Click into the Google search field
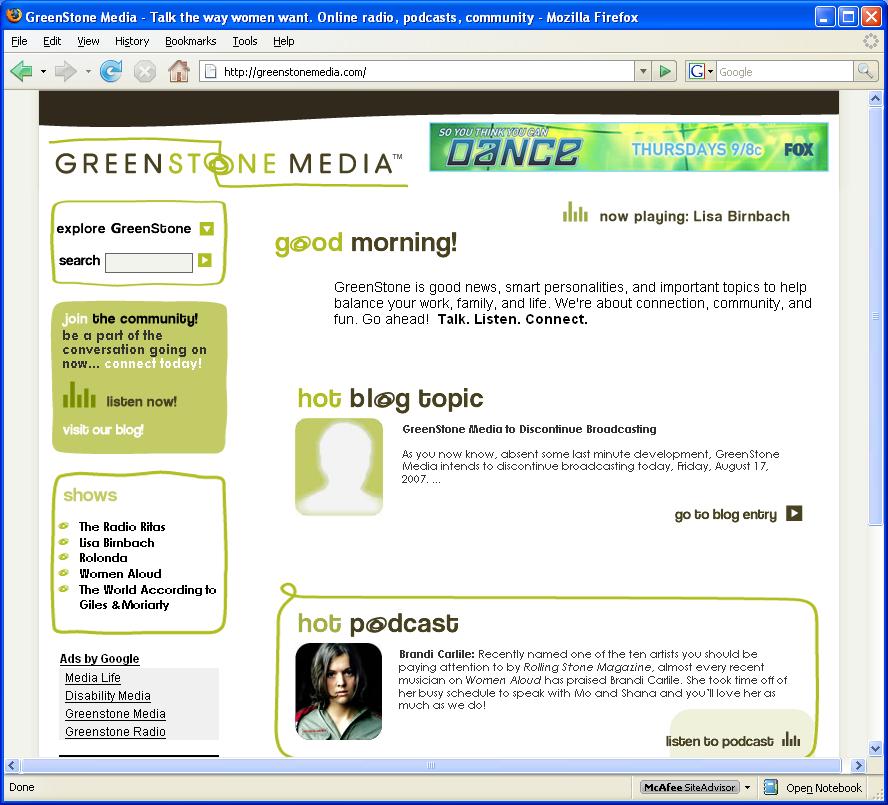 (x=785, y=71)
